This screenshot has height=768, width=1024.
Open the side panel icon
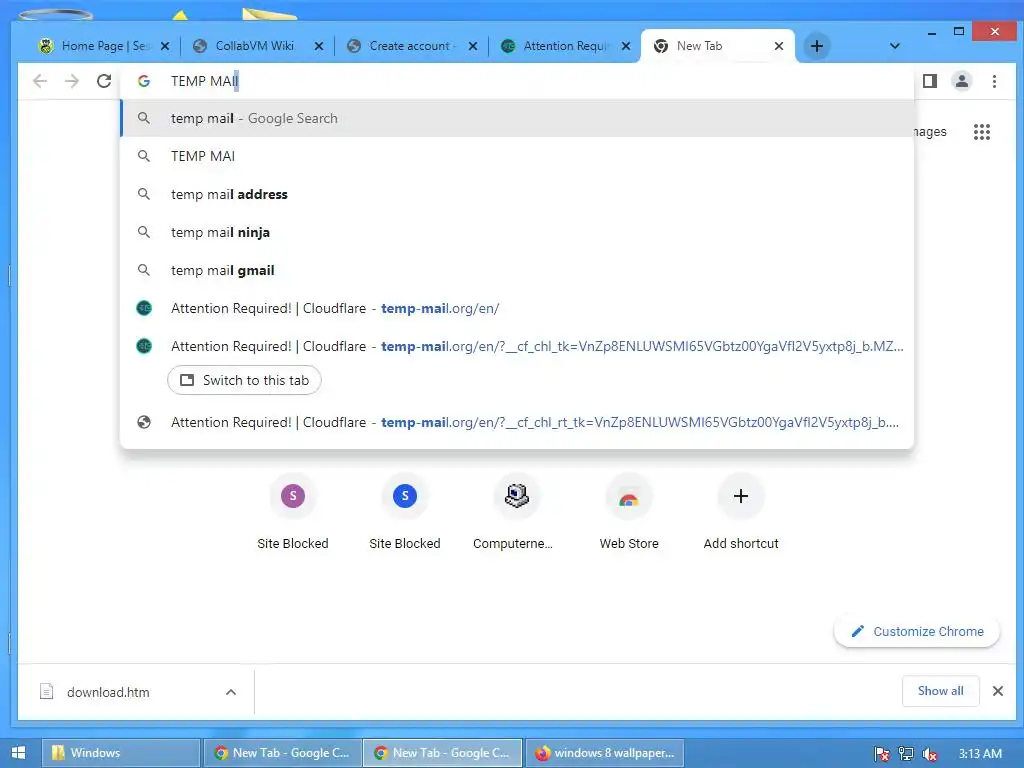(930, 81)
